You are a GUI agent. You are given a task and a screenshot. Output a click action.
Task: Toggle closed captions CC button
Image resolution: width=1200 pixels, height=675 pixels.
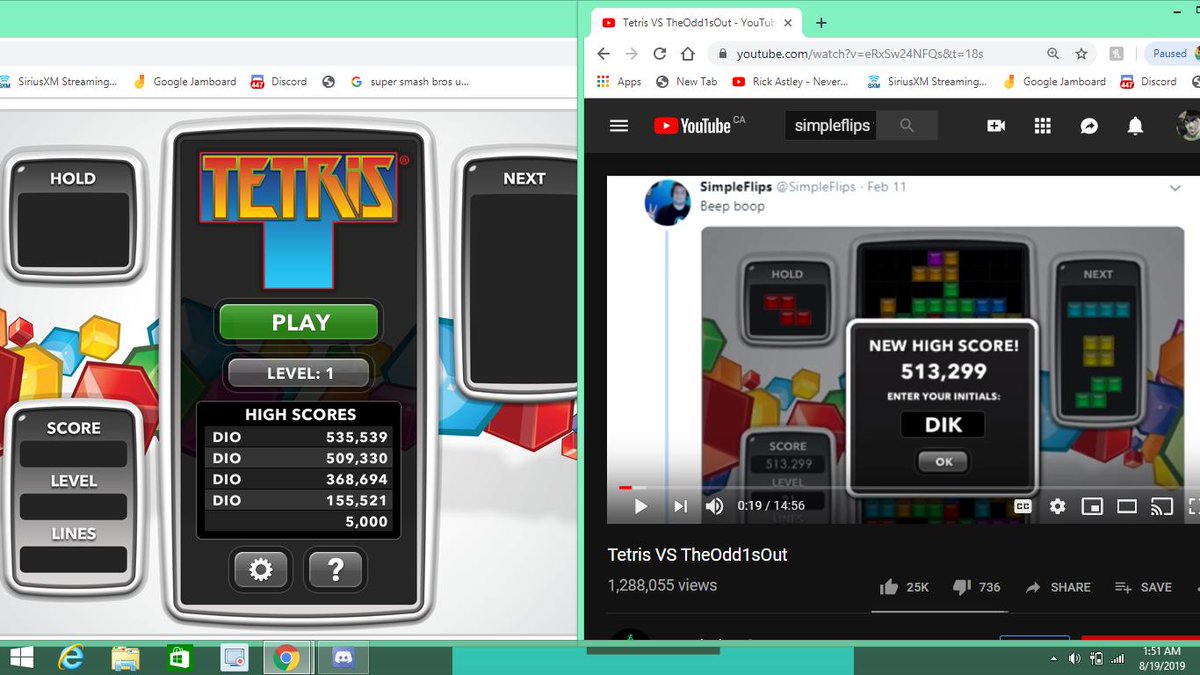tap(1022, 506)
